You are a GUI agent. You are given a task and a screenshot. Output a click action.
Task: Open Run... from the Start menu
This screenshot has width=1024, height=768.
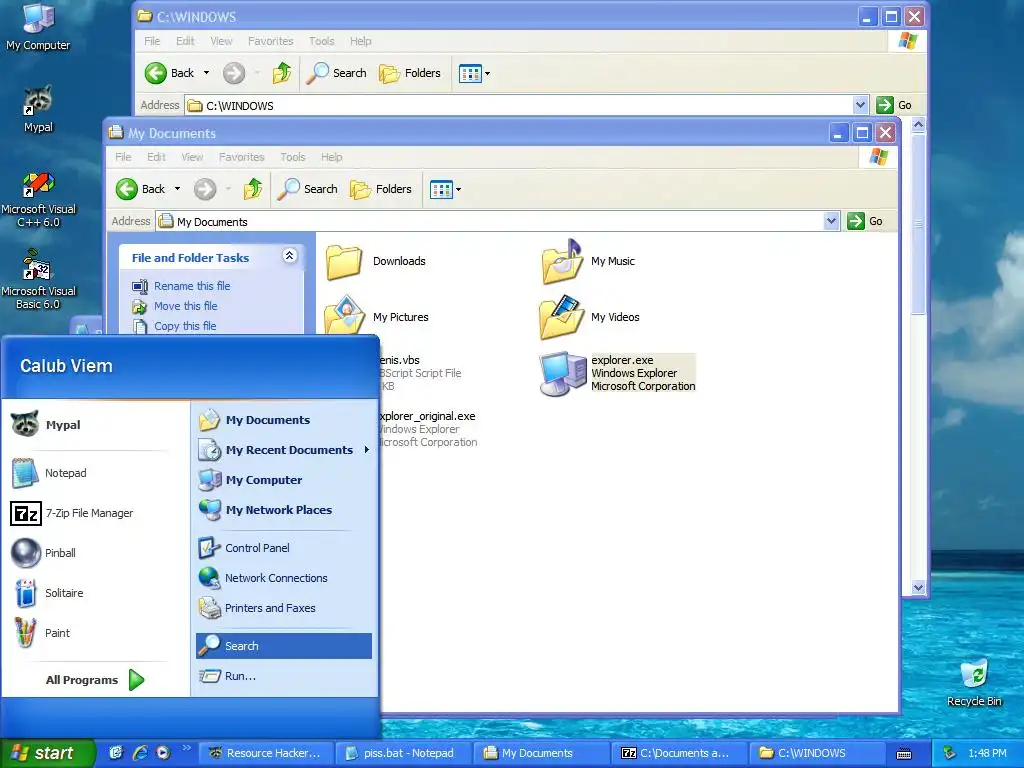tap(284, 676)
